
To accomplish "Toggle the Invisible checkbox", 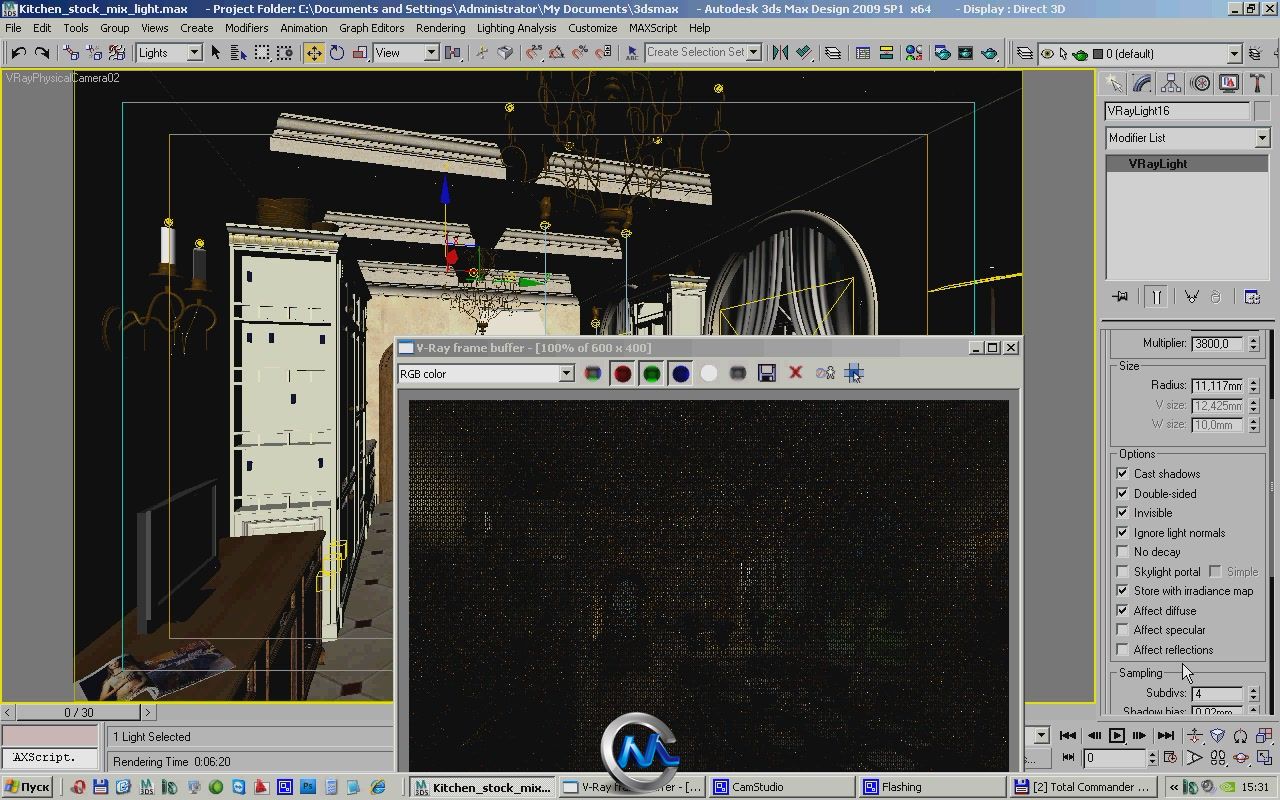I will coord(1122,513).
